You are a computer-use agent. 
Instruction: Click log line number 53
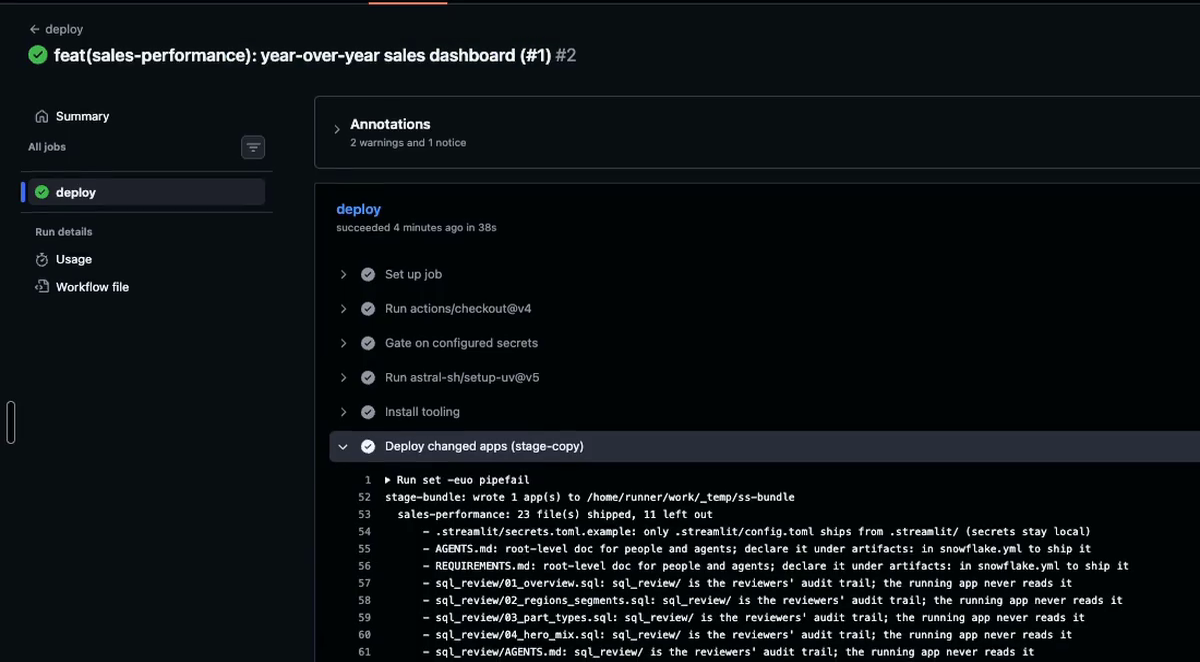click(x=364, y=514)
